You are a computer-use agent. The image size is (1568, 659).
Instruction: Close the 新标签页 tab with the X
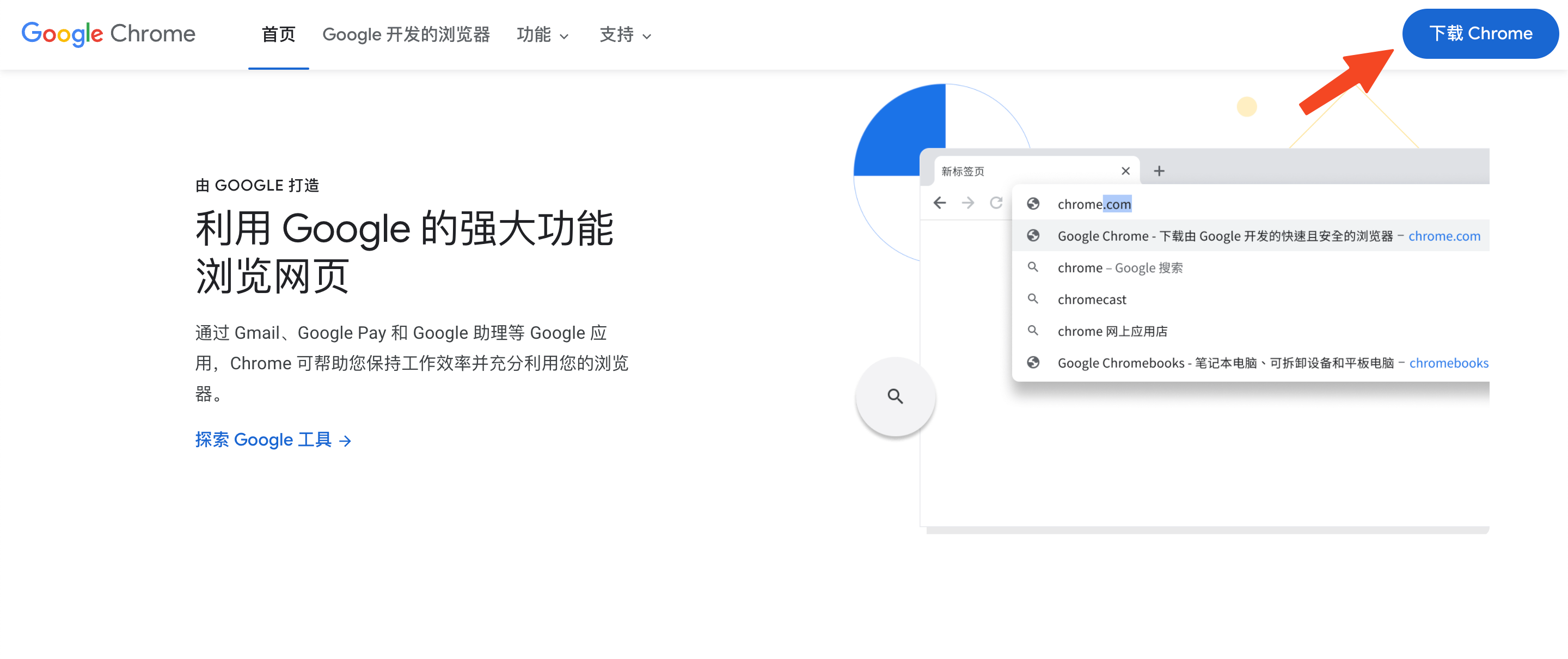pos(1125,171)
